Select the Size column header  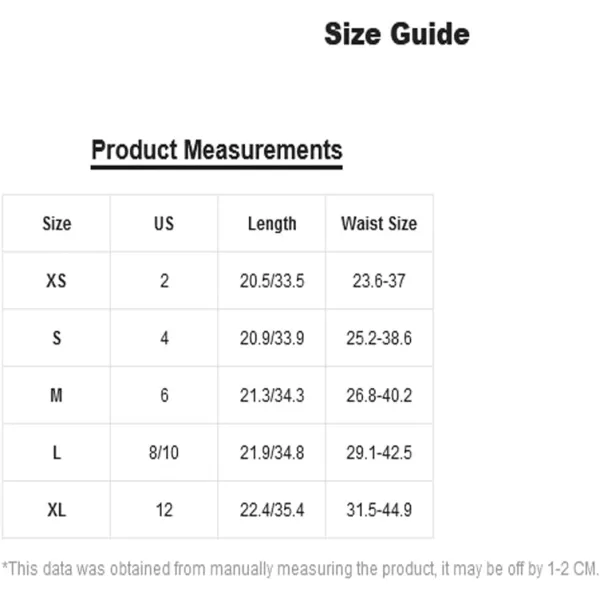coord(57,223)
